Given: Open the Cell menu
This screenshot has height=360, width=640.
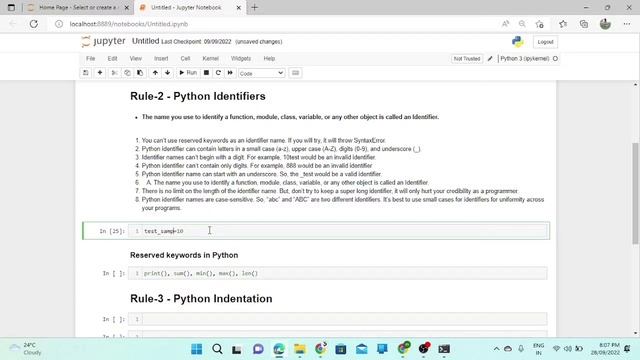Looking at the screenshot, I should click(185, 58).
